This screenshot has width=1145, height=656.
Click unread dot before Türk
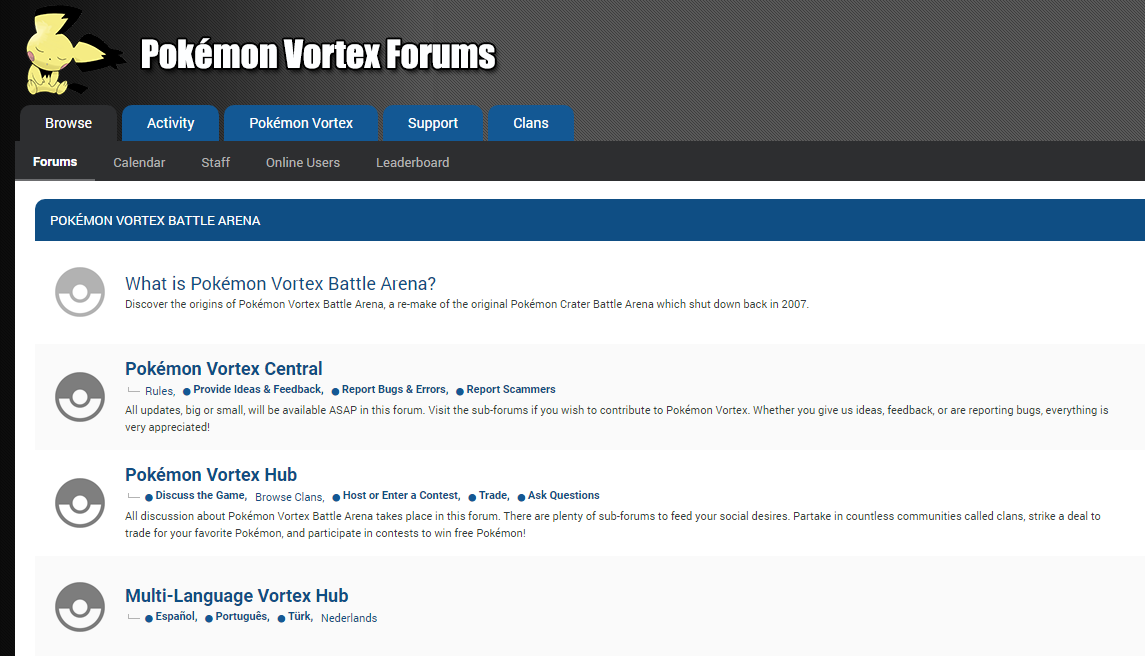281,619
